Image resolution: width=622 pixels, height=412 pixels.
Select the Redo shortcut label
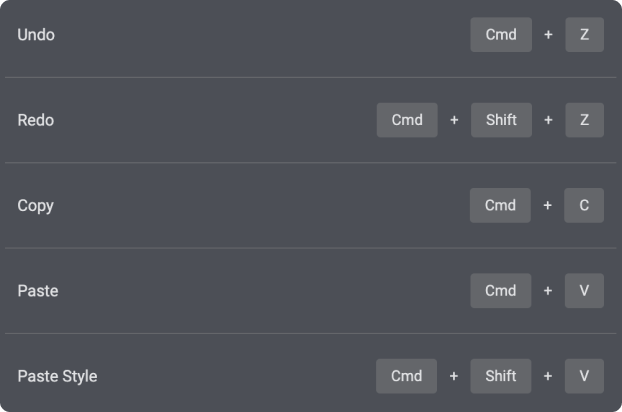tap(36, 120)
